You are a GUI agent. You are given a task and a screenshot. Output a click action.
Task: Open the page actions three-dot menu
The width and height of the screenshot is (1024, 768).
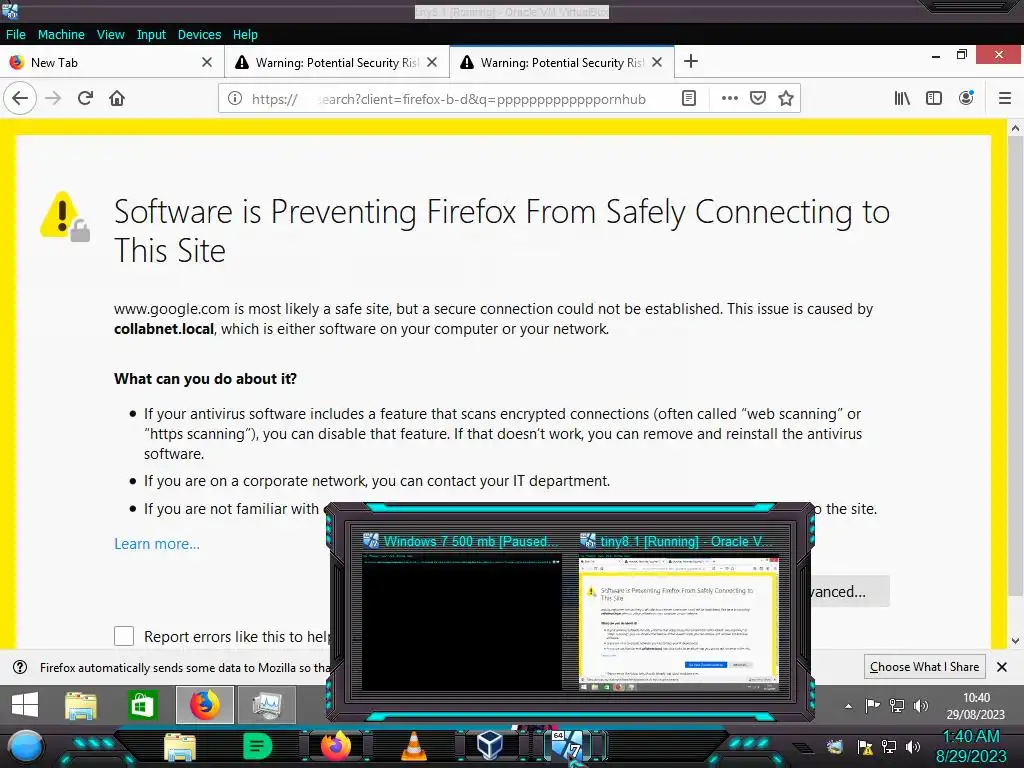pos(729,99)
